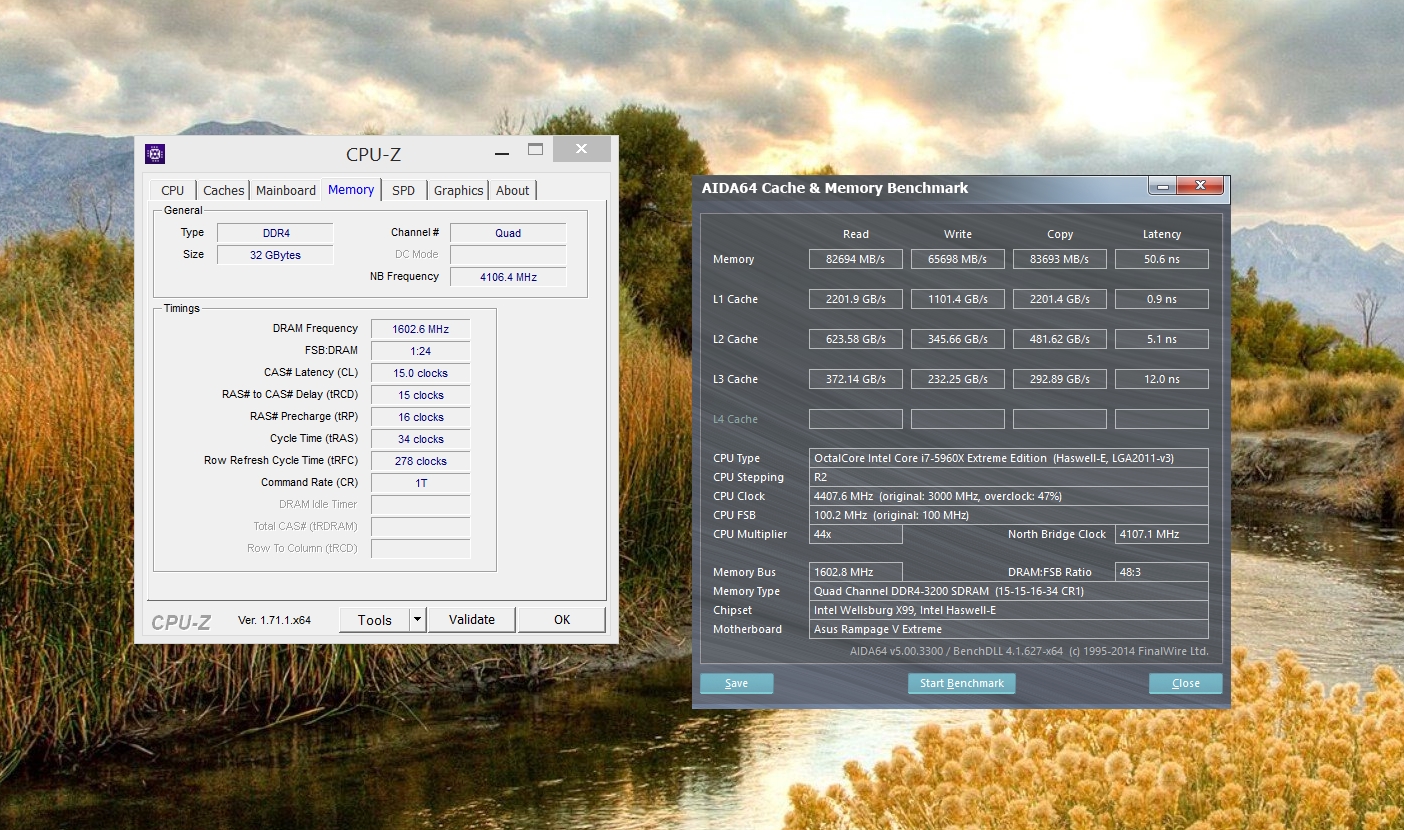Screen dimensions: 1404x830
Task: Click the CAS# Latency value 15.0 clocks
Action: (x=420, y=373)
